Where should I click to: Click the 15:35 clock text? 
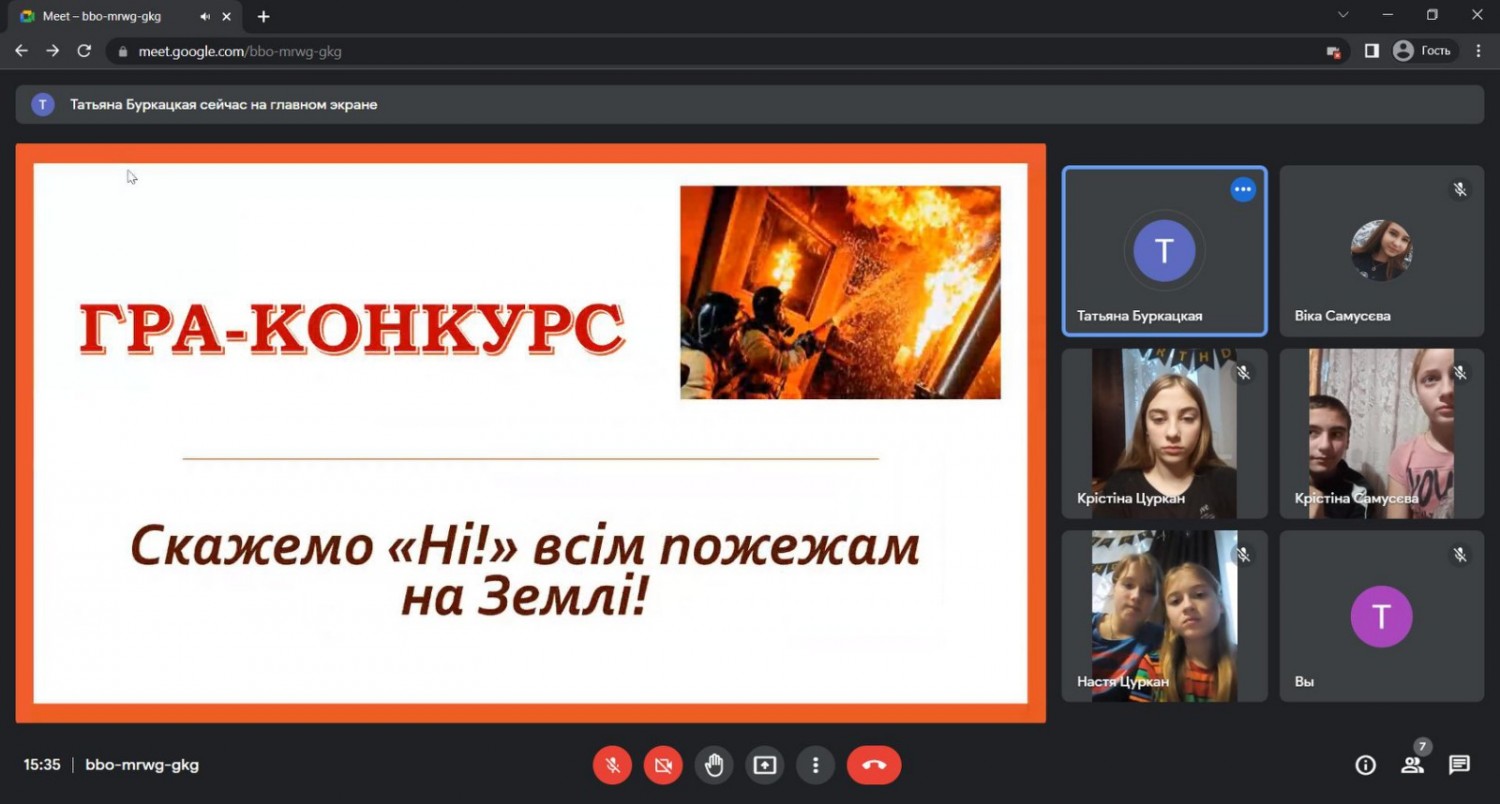click(x=42, y=765)
